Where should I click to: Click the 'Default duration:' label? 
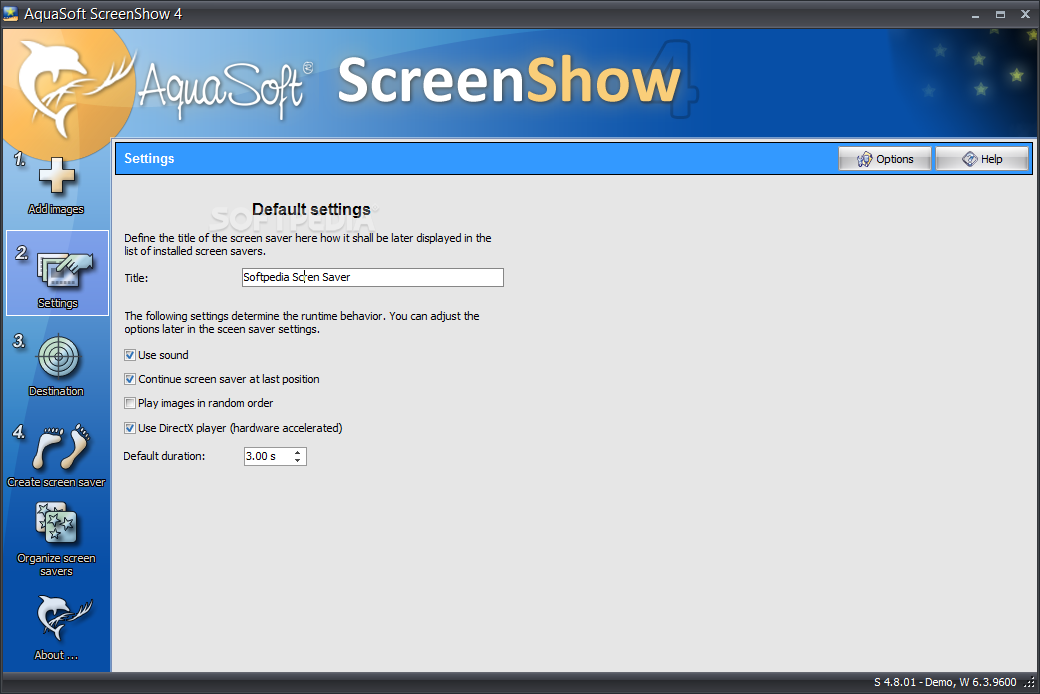click(x=164, y=456)
